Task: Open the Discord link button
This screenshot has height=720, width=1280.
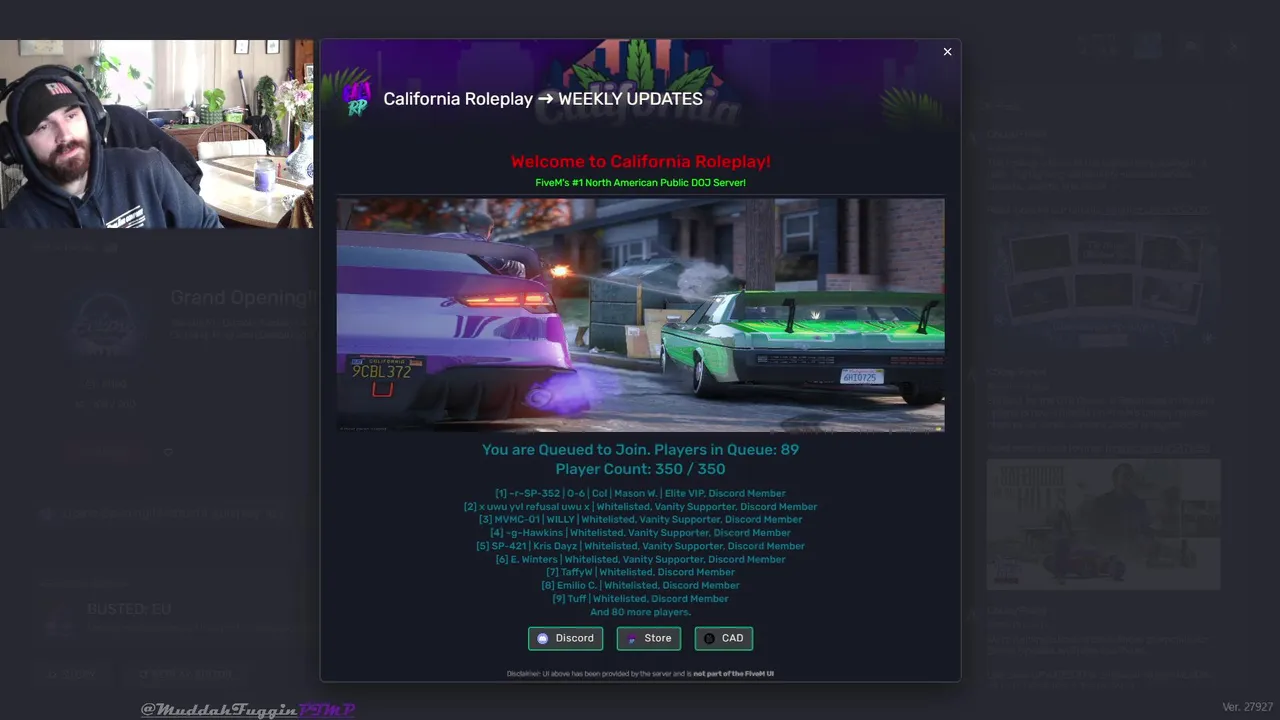Action: [565, 638]
